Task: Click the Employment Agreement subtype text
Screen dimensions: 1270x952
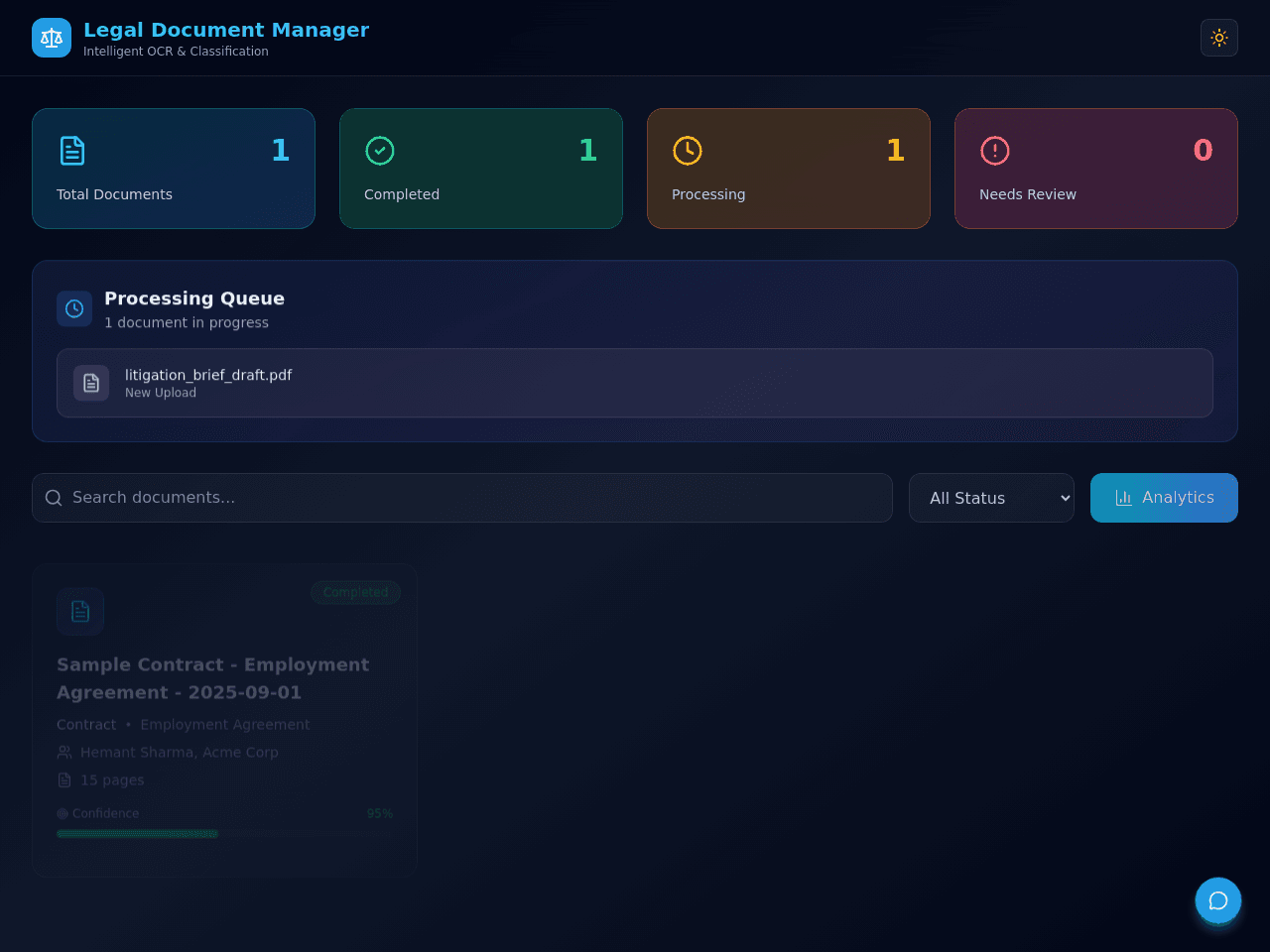Action: tap(225, 725)
